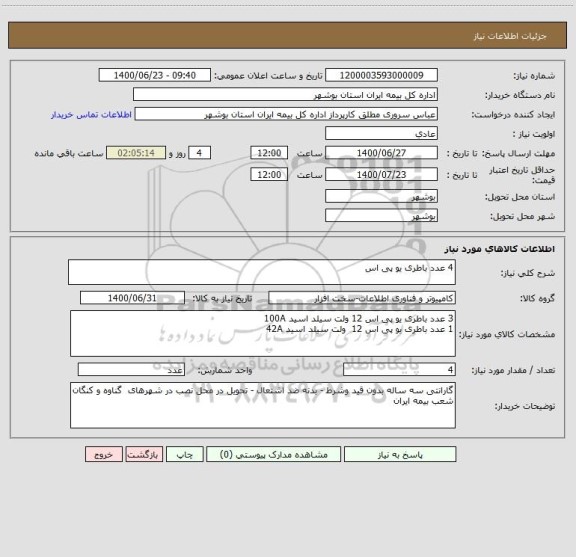Image resolution: width=576 pixels, height=557 pixels.
Task: Click the need date field 1400/06/31
Action: coord(132,298)
